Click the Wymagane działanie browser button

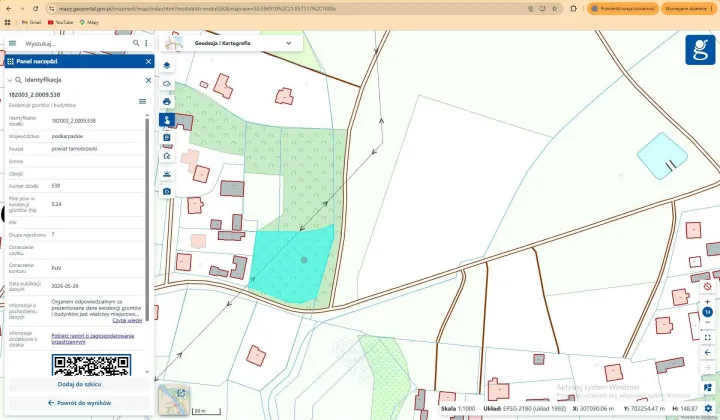[689, 8]
